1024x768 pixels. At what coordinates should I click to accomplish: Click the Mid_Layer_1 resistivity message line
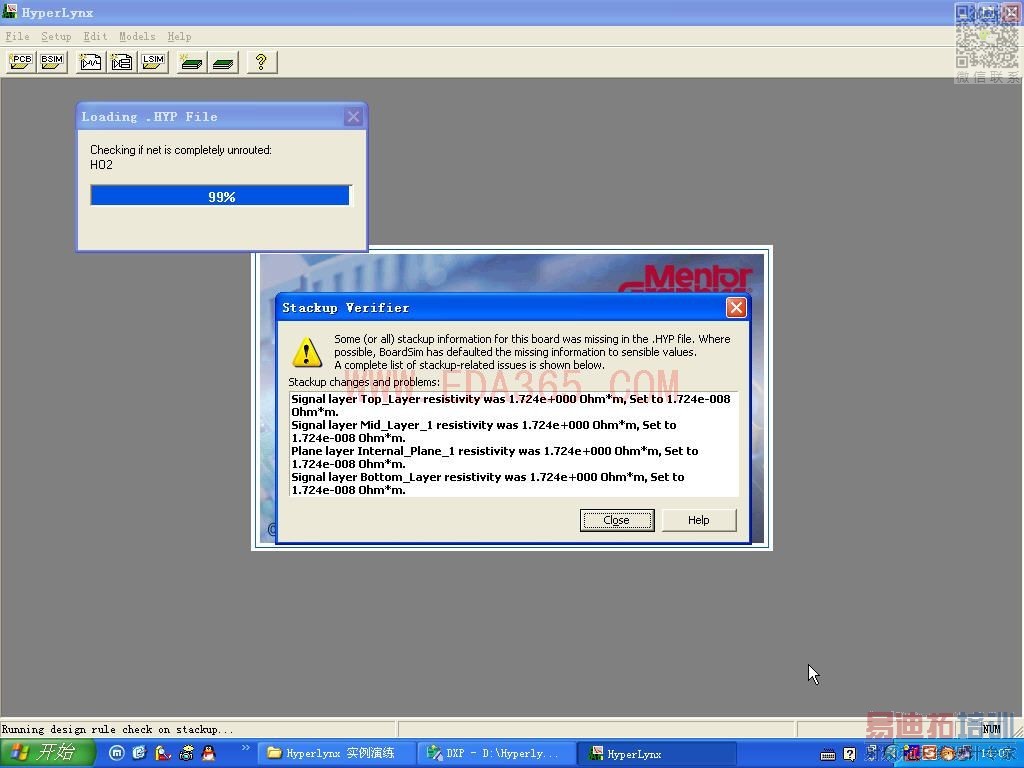click(x=484, y=431)
